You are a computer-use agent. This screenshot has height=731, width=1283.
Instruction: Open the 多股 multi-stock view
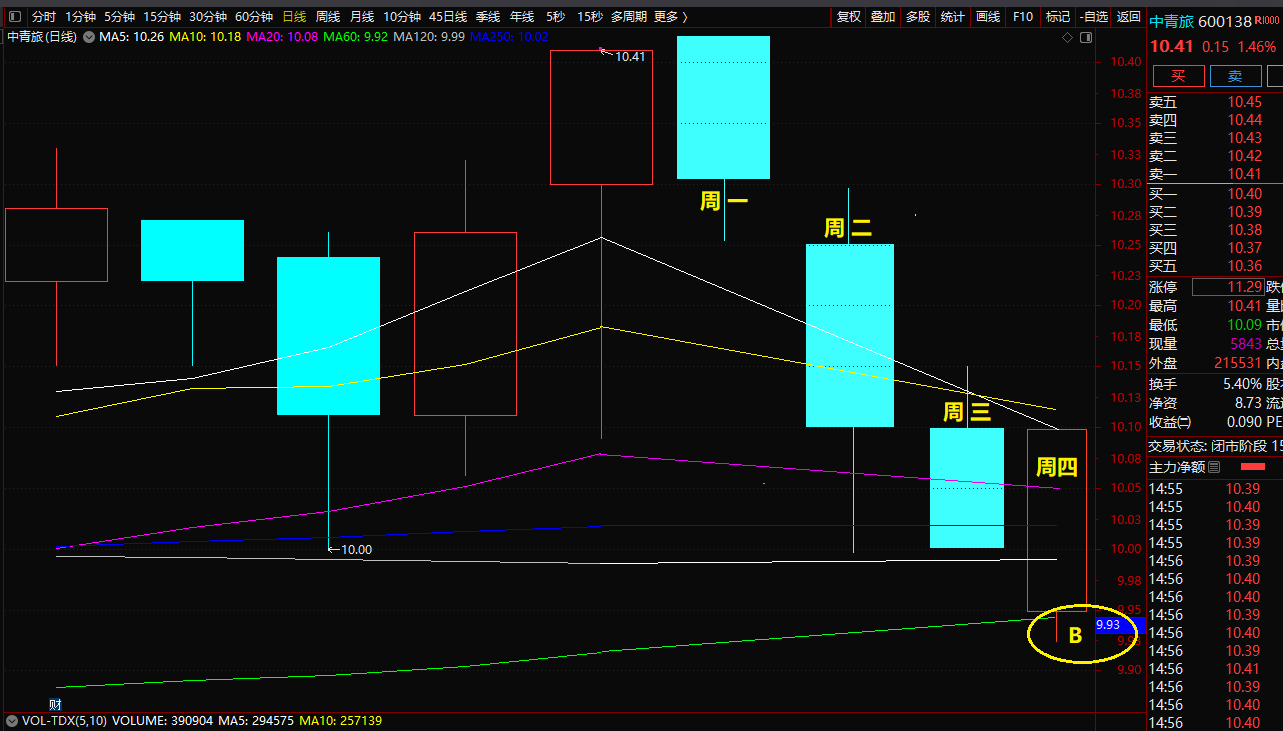pos(918,17)
